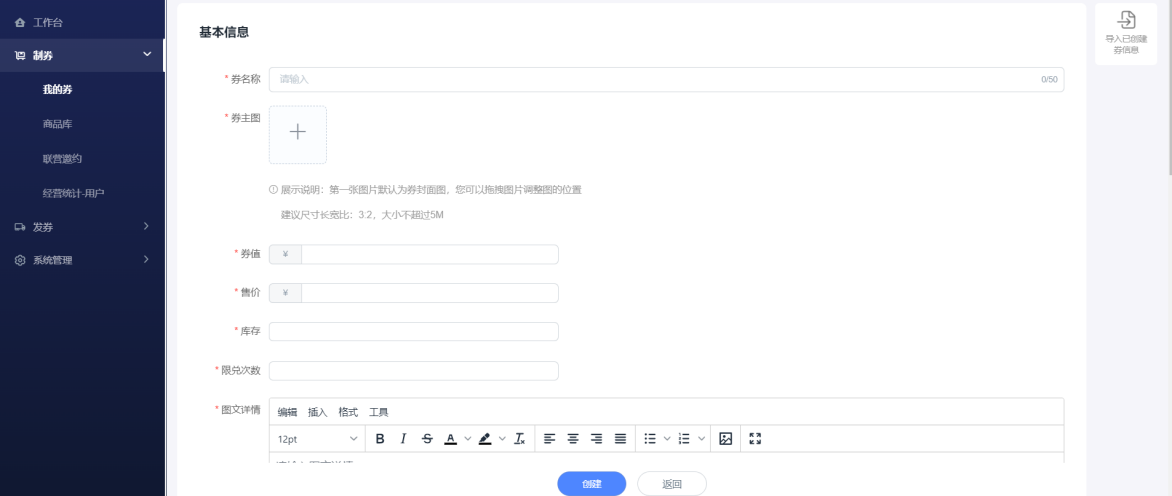Click the 导入已创建券信息 import icon

pyautogui.click(x=1127, y=19)
